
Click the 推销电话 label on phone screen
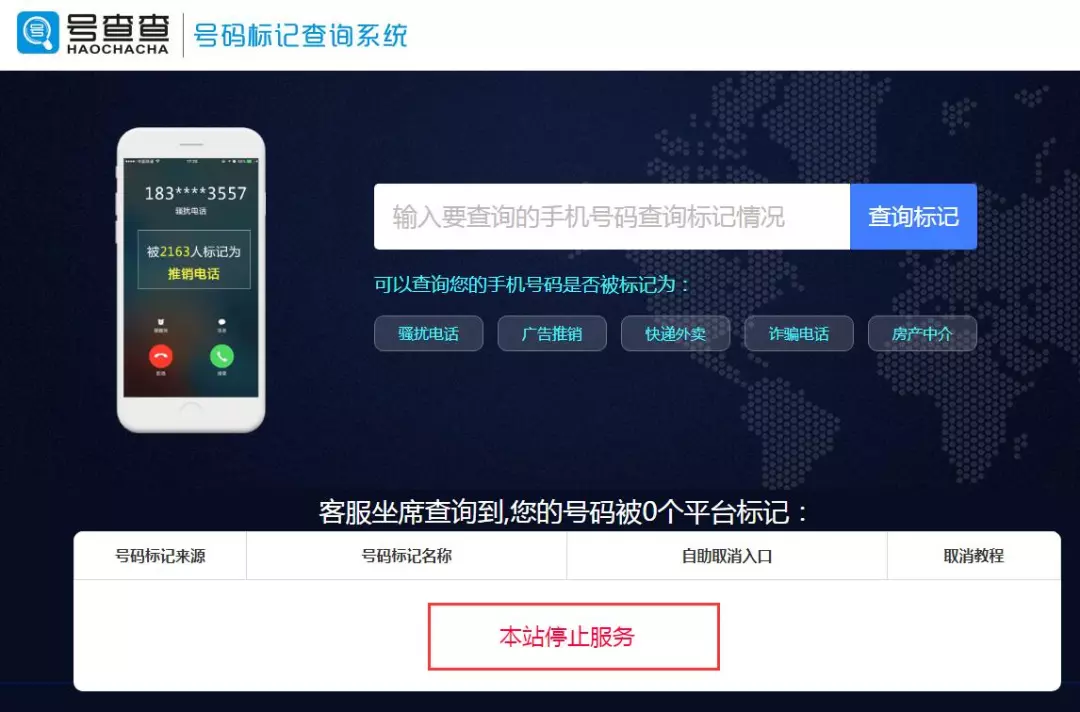194,273
